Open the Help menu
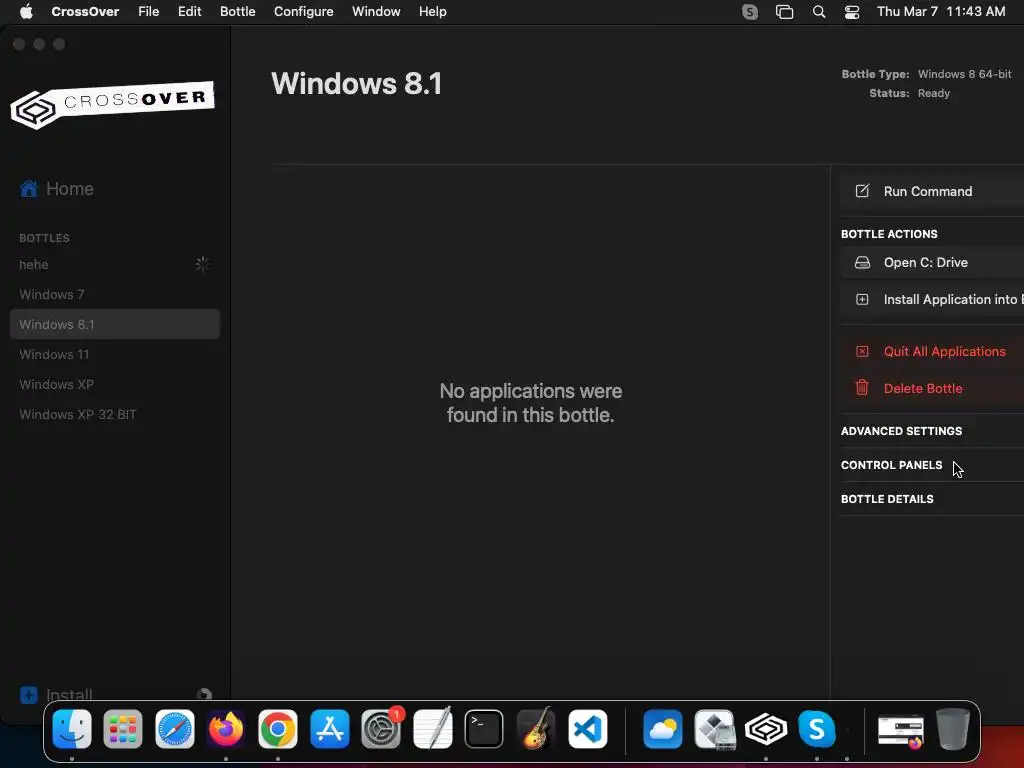The height and width of the screenshot is (768, 1024). 433,12
